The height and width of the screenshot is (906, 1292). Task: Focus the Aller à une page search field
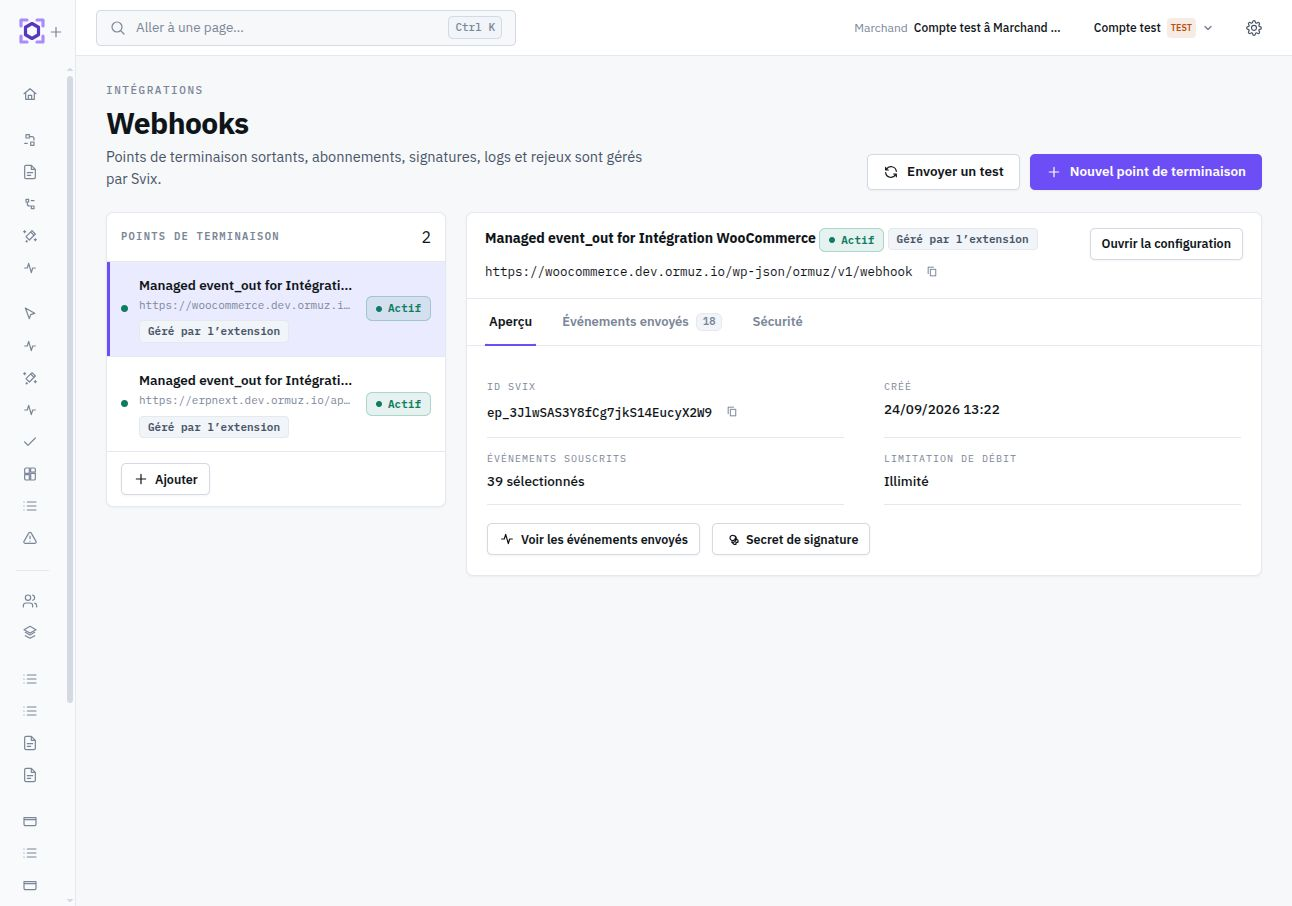[x=306, y=28]
